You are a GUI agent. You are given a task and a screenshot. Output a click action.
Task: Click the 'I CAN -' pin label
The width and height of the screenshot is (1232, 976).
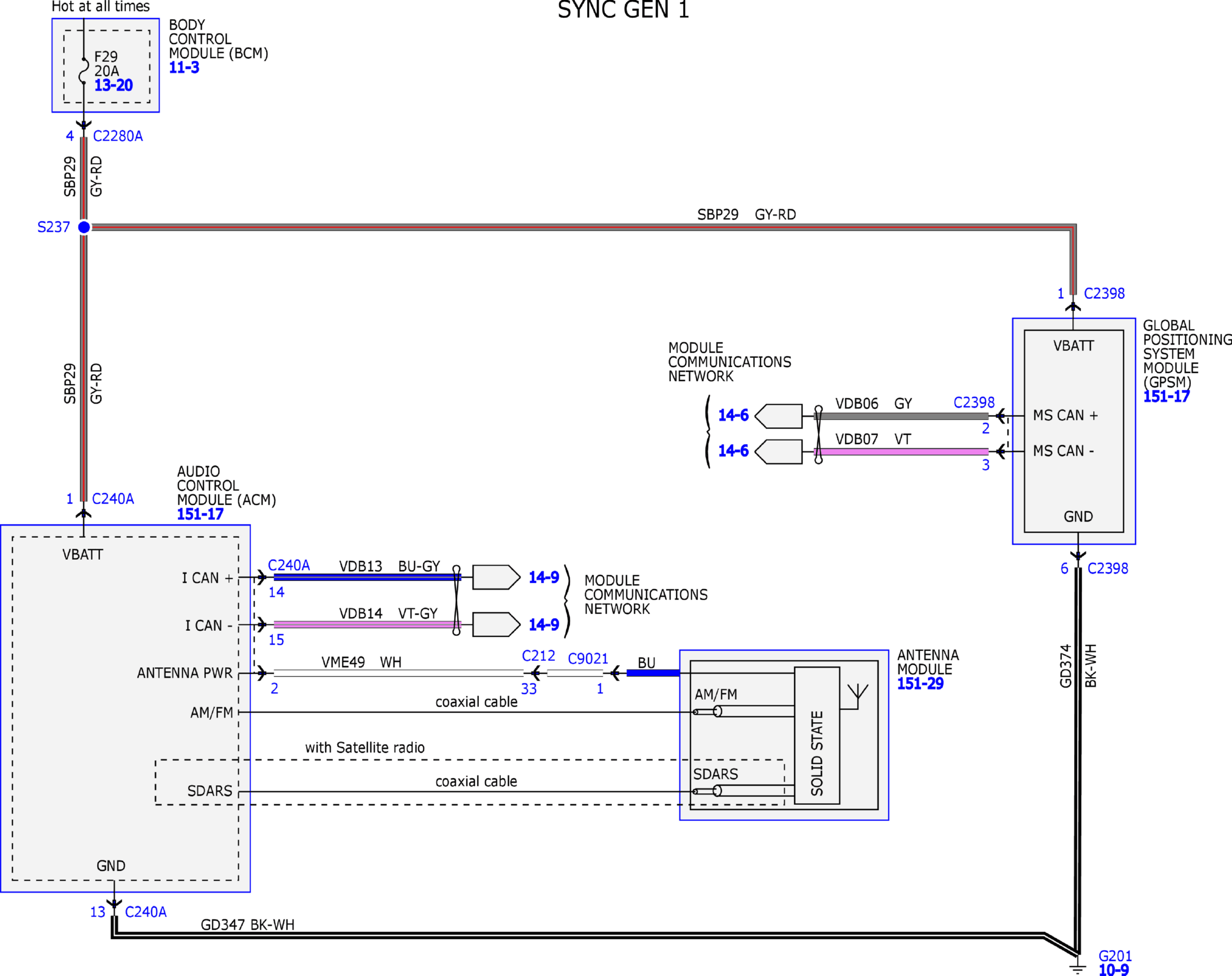coord(209,626)
